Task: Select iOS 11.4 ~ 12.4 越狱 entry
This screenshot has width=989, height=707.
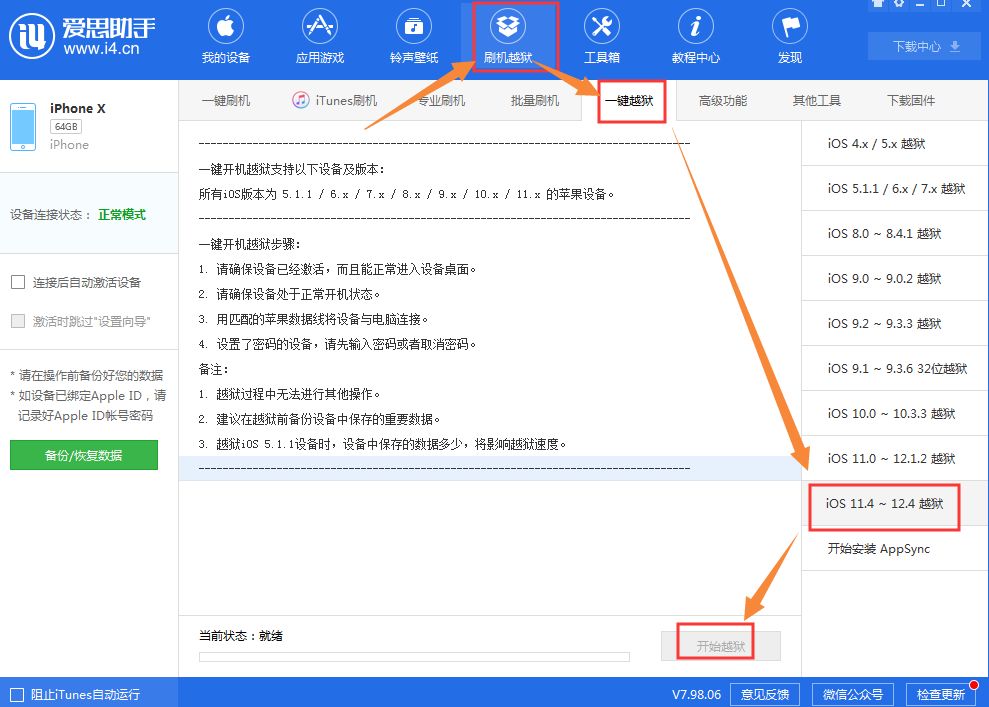Action: pos(883,504)
